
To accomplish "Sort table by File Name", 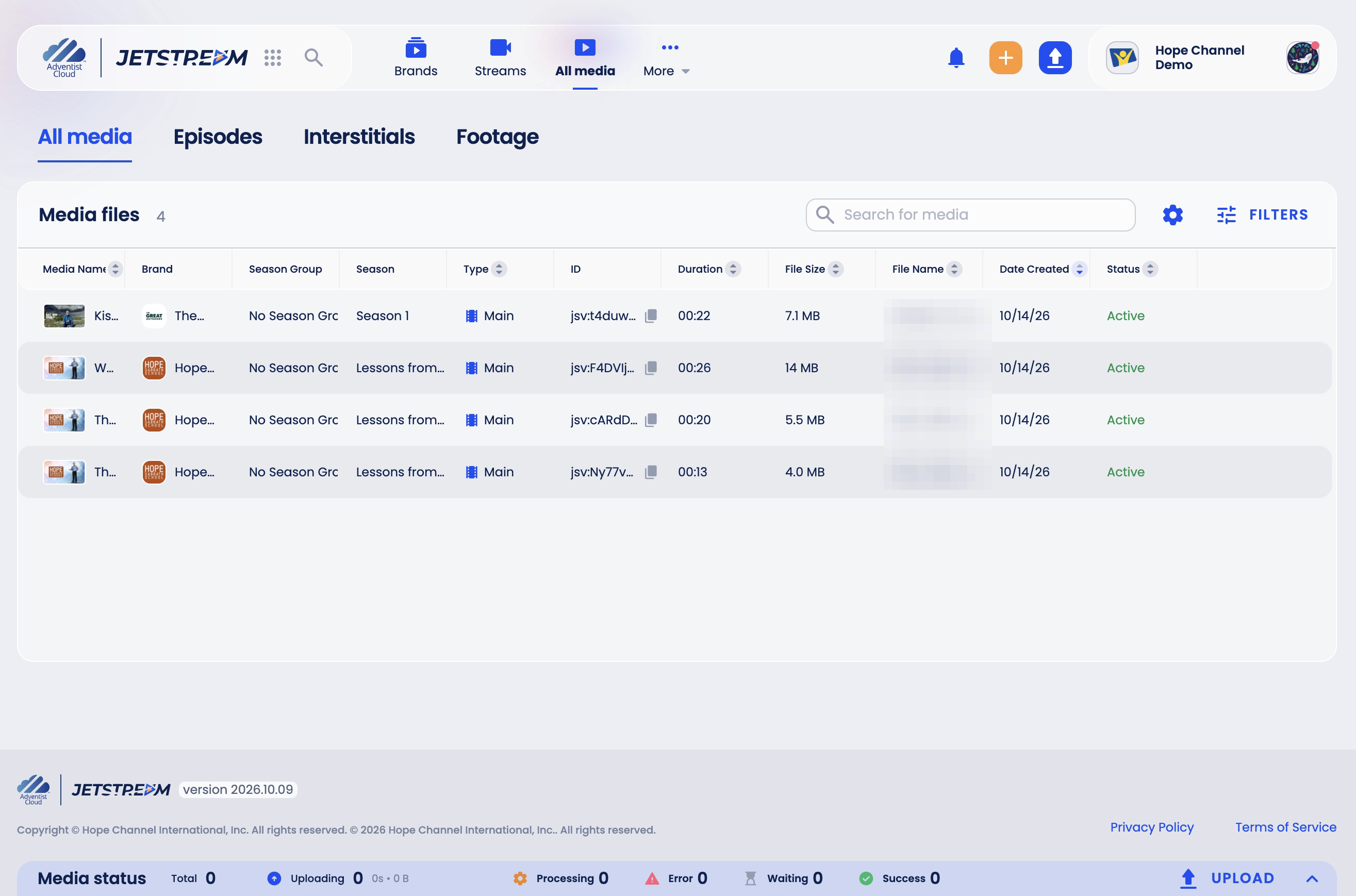I will pos(954,269).
